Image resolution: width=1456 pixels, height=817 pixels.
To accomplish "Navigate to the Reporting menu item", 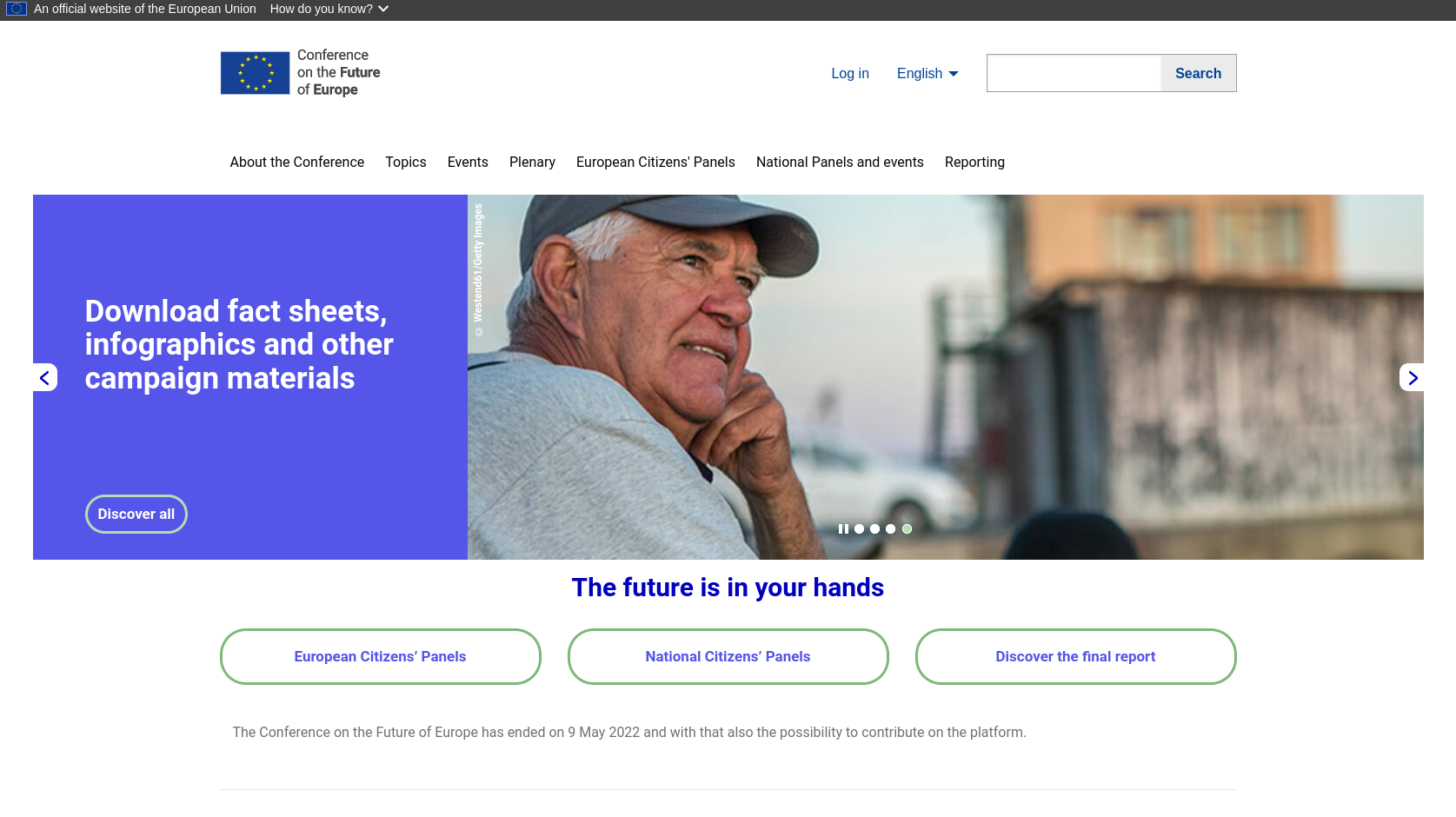I will 974,162.
